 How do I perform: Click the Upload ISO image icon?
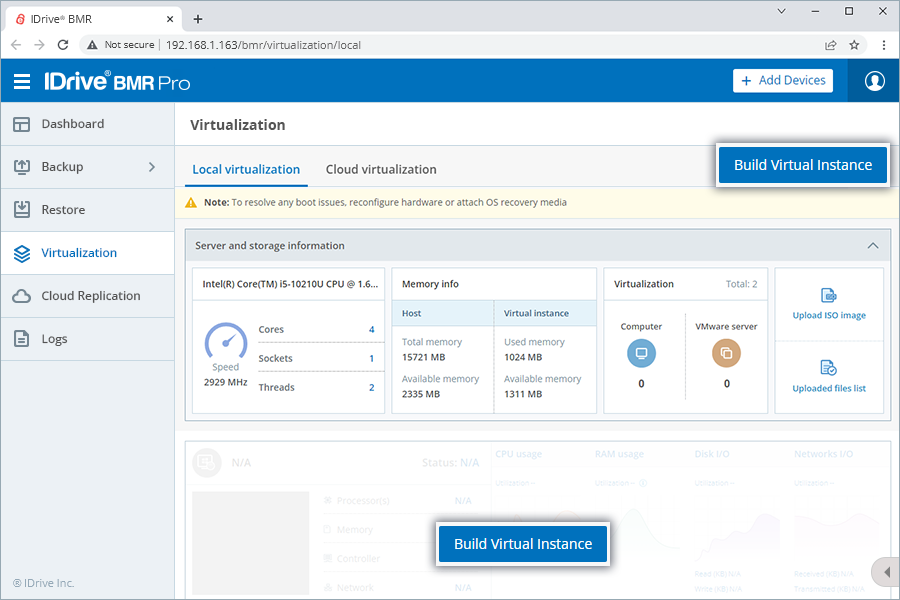click(828, 296)
